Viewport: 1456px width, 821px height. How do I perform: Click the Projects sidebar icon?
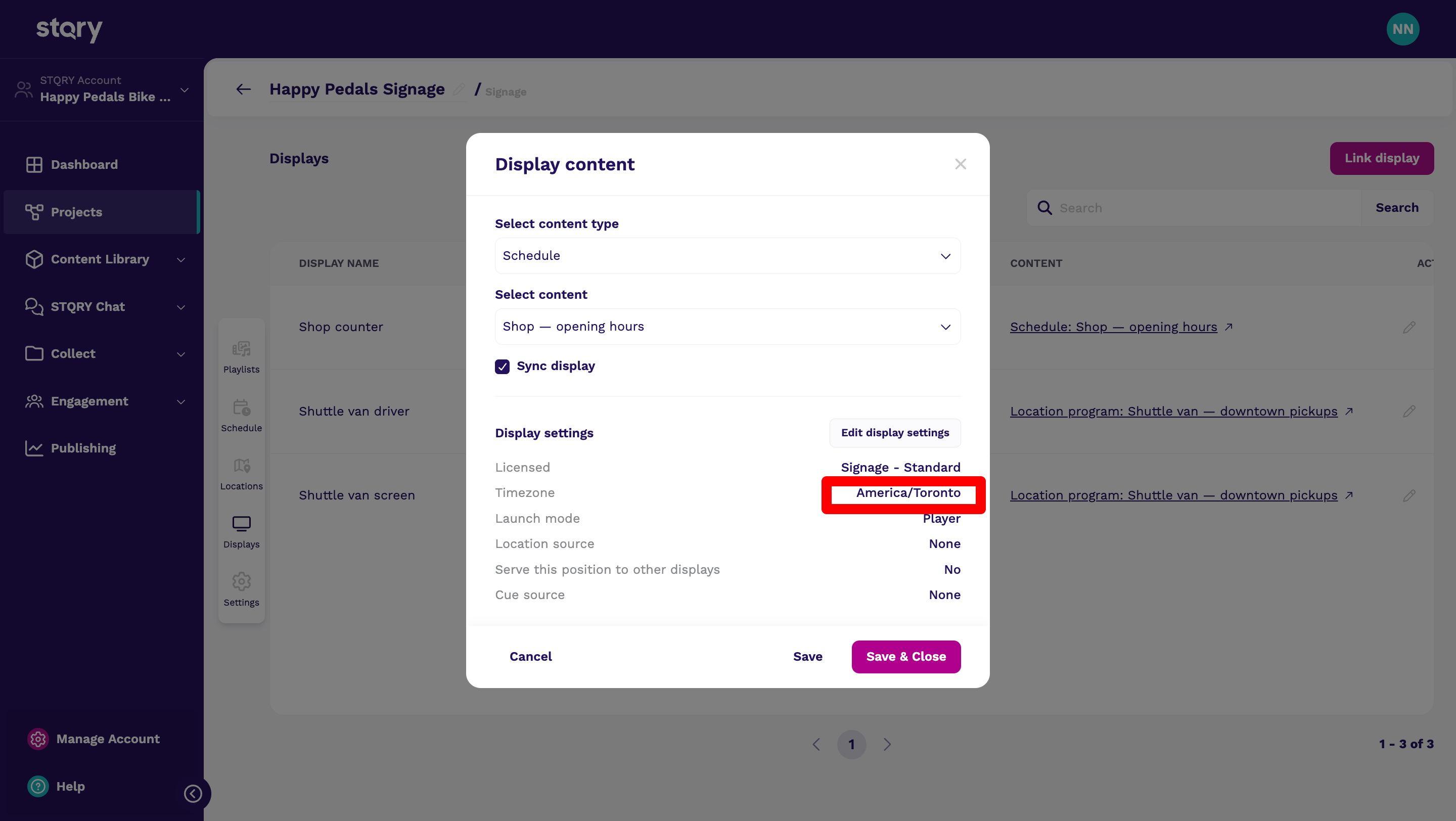(x=34, y=212)
